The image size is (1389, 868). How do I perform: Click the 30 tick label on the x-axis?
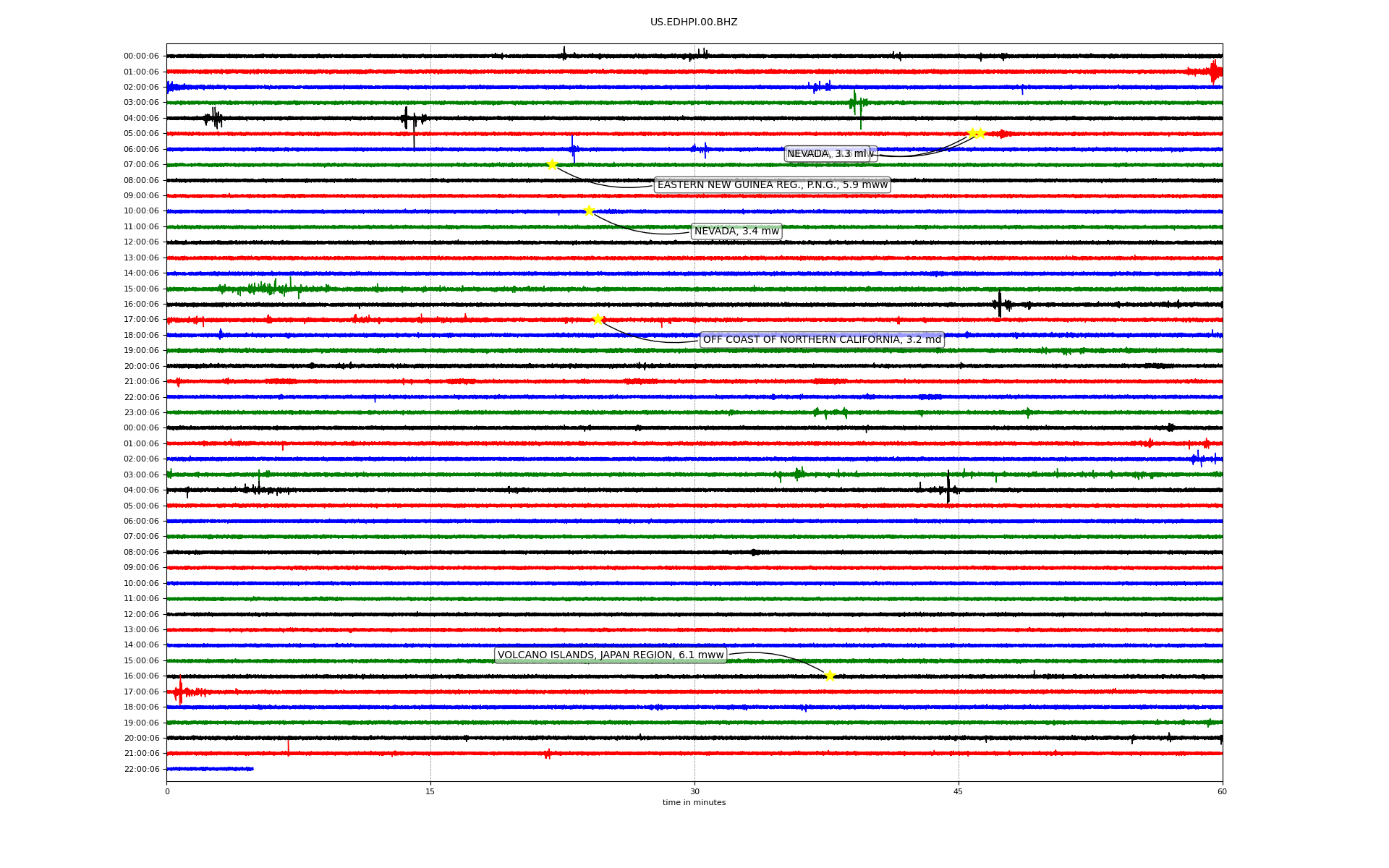pyautogui.click(x=694, y=791)
